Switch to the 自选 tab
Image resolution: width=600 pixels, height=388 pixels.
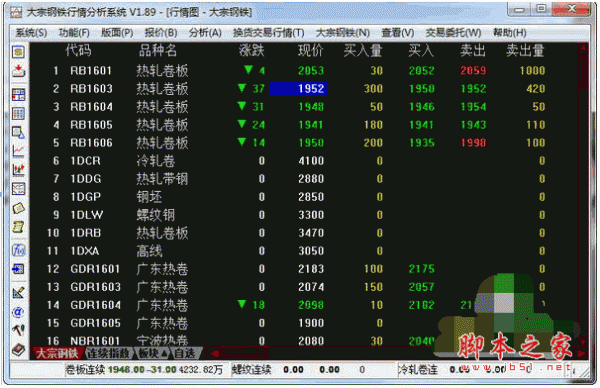click(x=184, y=353)
